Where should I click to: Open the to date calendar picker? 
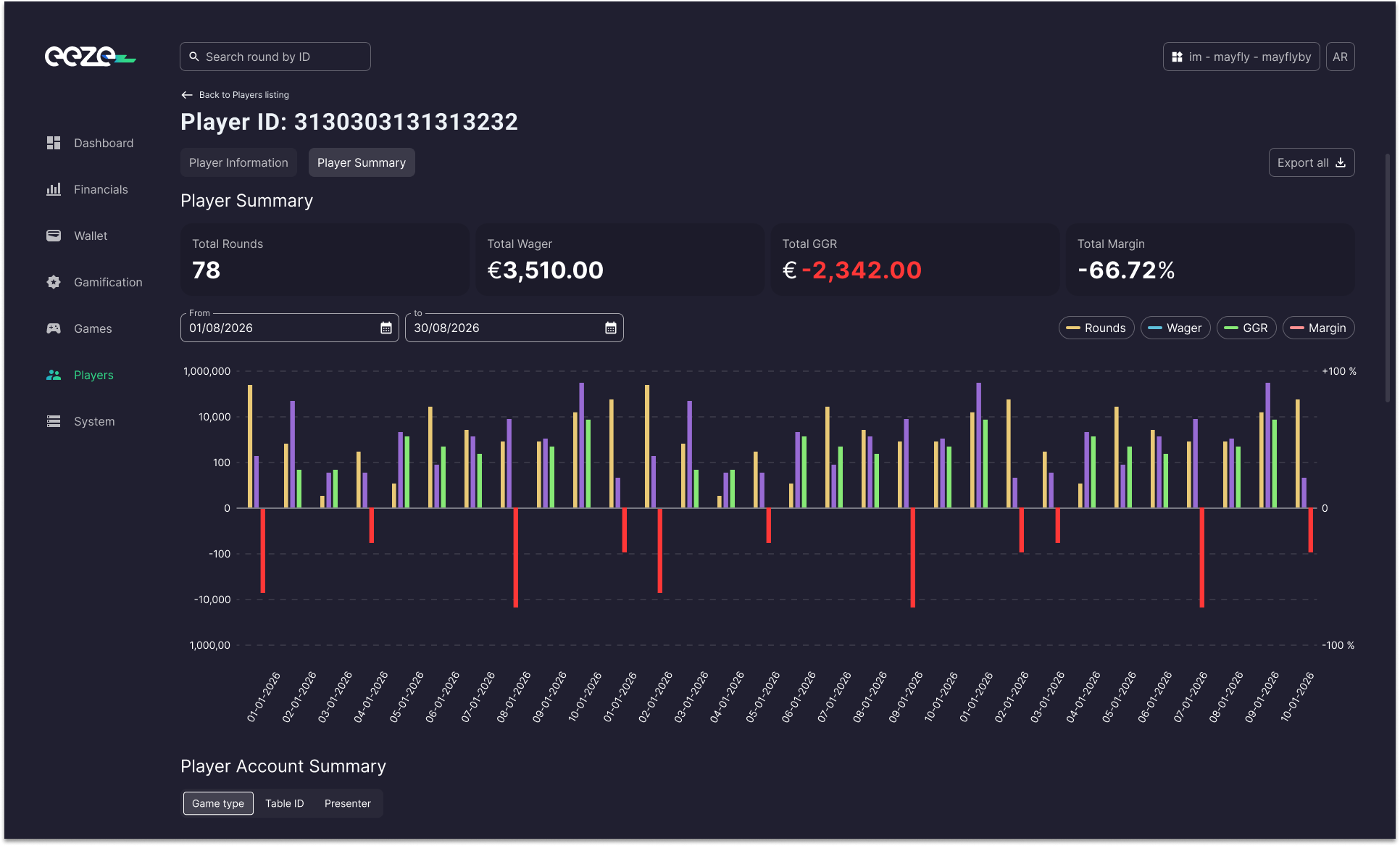click(610, 328)
